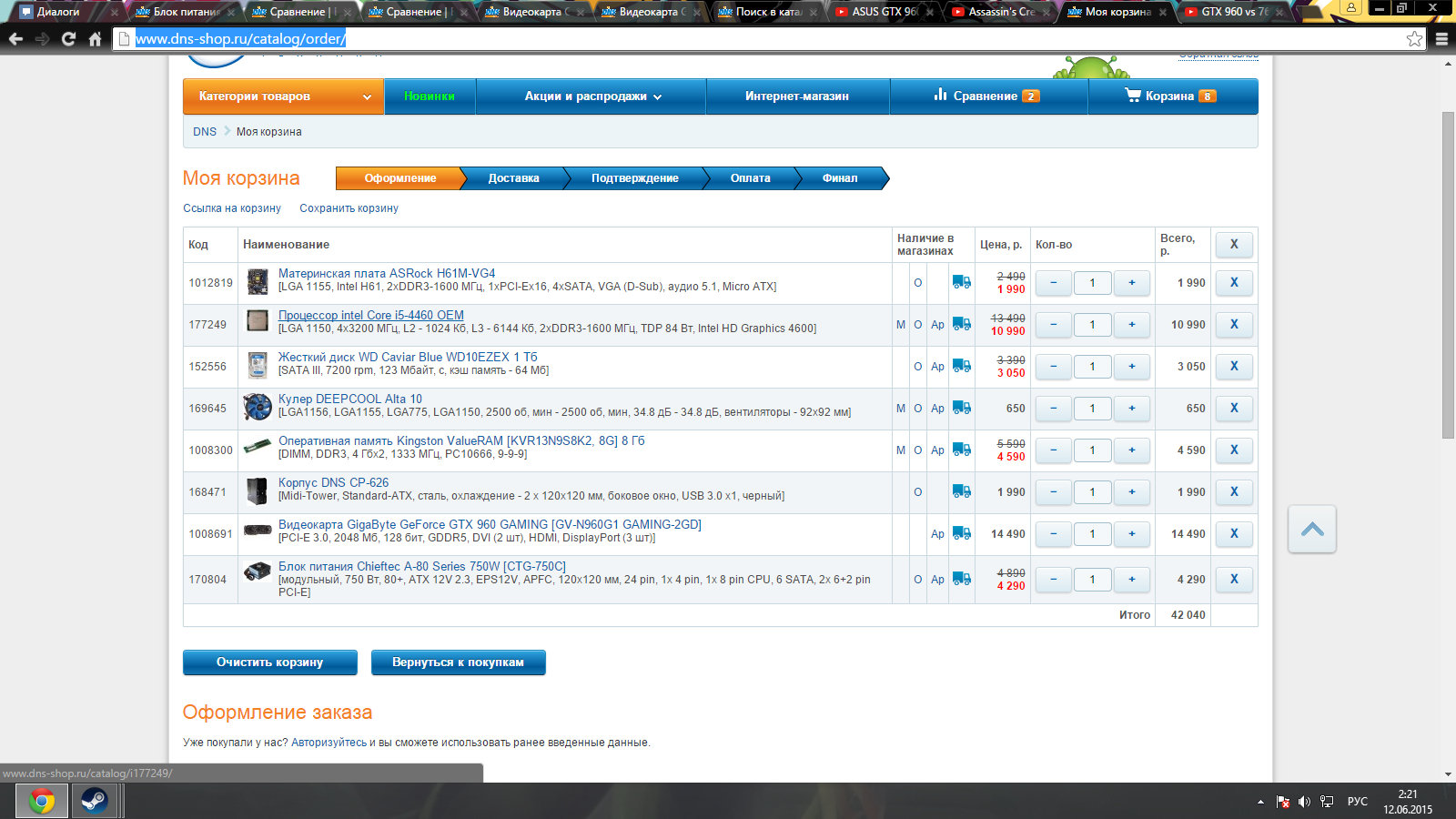The width and height of the screenshot is (1456, 819).
Task: Open Процессор Intel Core i5-4460 OEM link
Action: (371, 316)
